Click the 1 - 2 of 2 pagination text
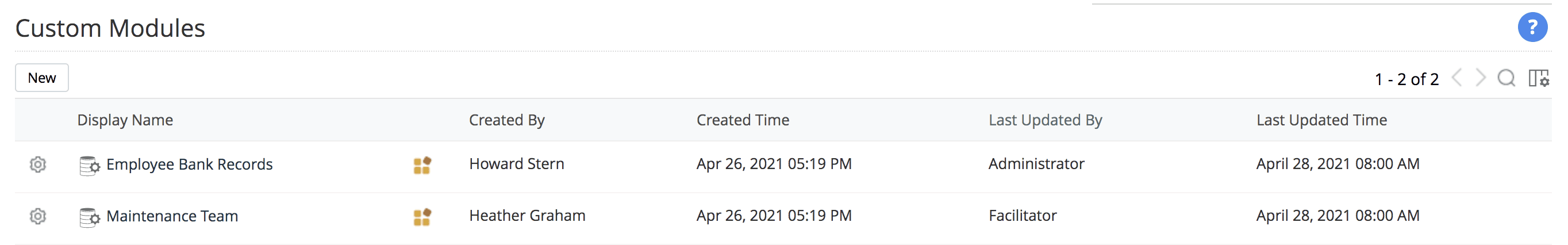The image size is (1568, 245). click(1406, 79)
